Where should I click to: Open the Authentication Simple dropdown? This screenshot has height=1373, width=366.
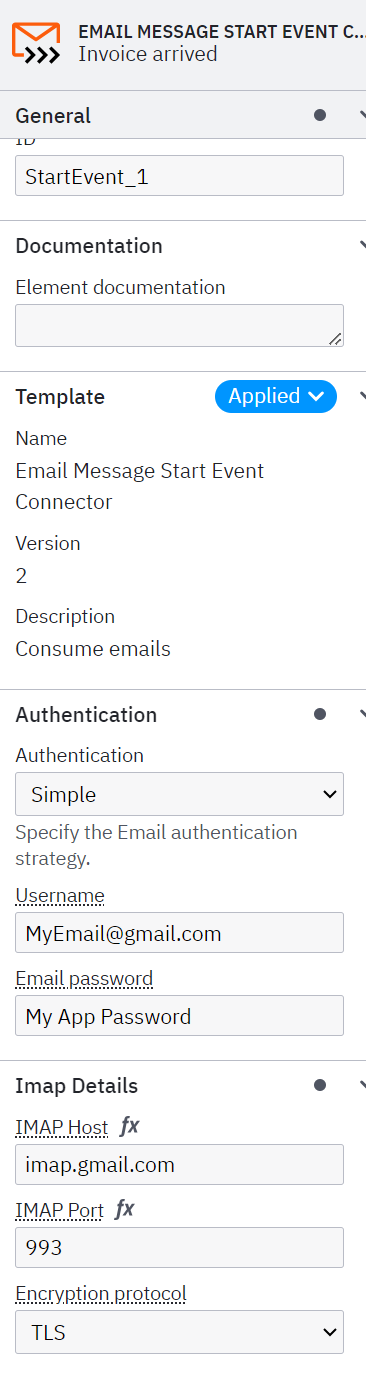180,794
